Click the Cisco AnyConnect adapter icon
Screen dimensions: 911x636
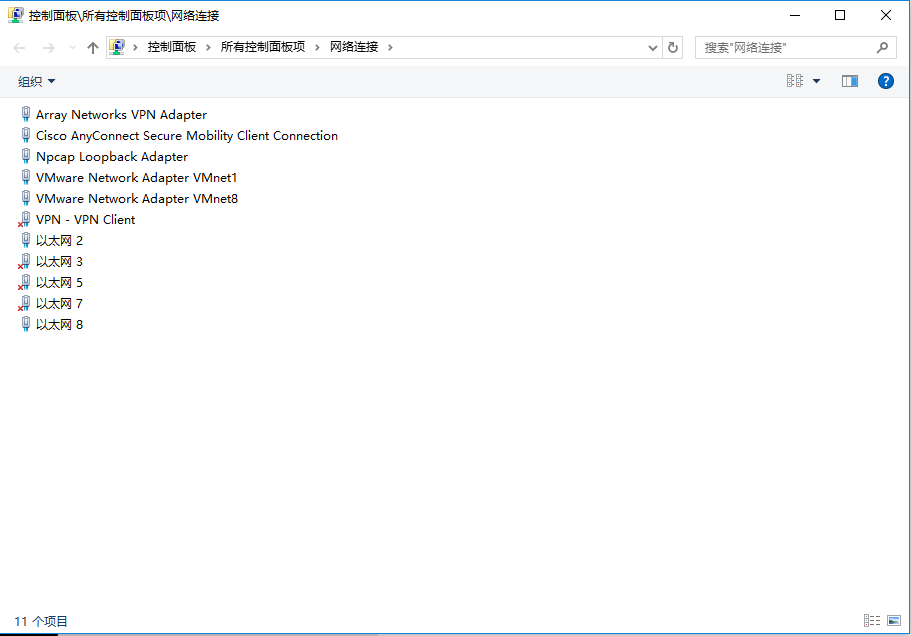[x=26, y=135]
